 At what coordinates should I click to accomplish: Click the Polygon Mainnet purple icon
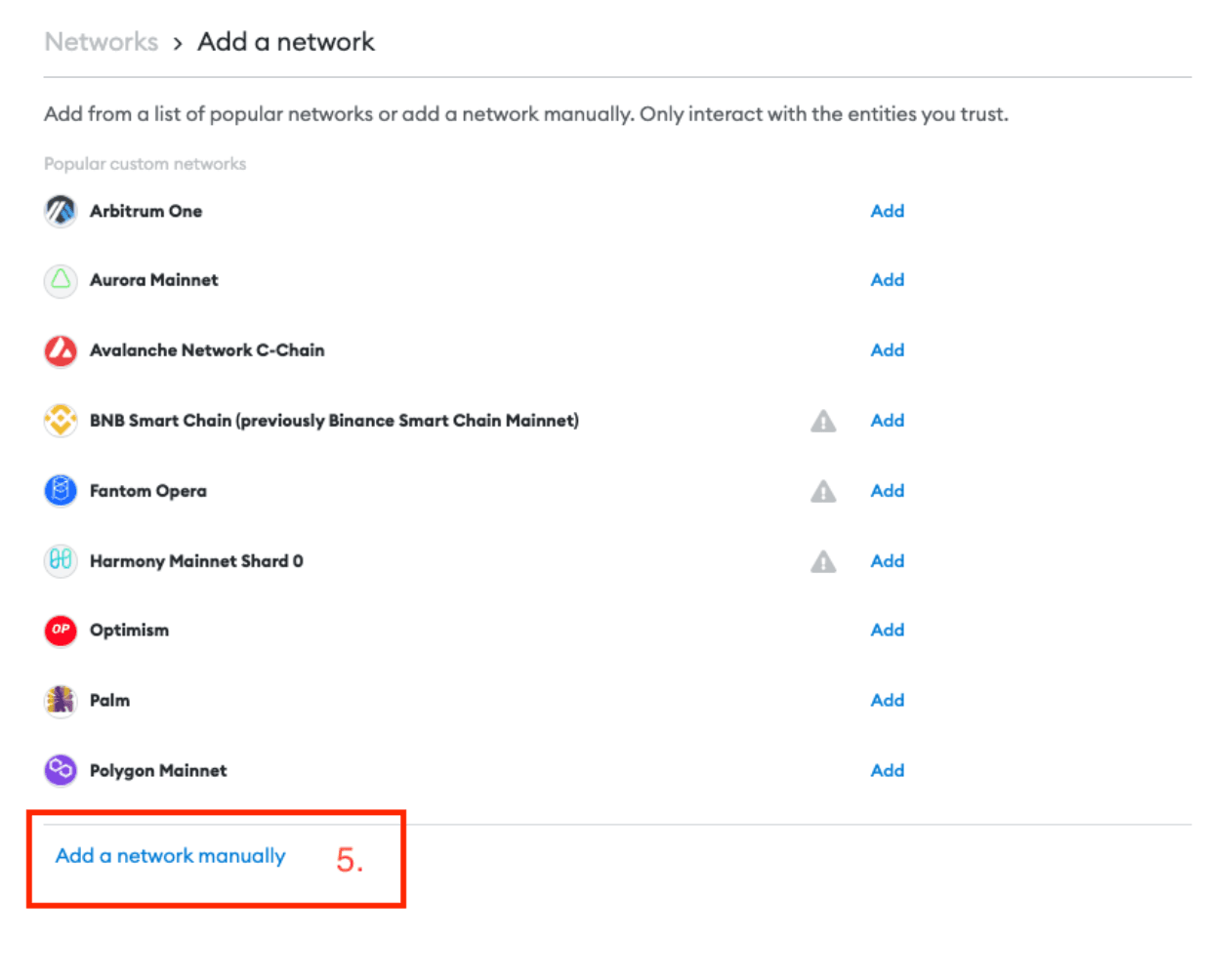(61, 770)
